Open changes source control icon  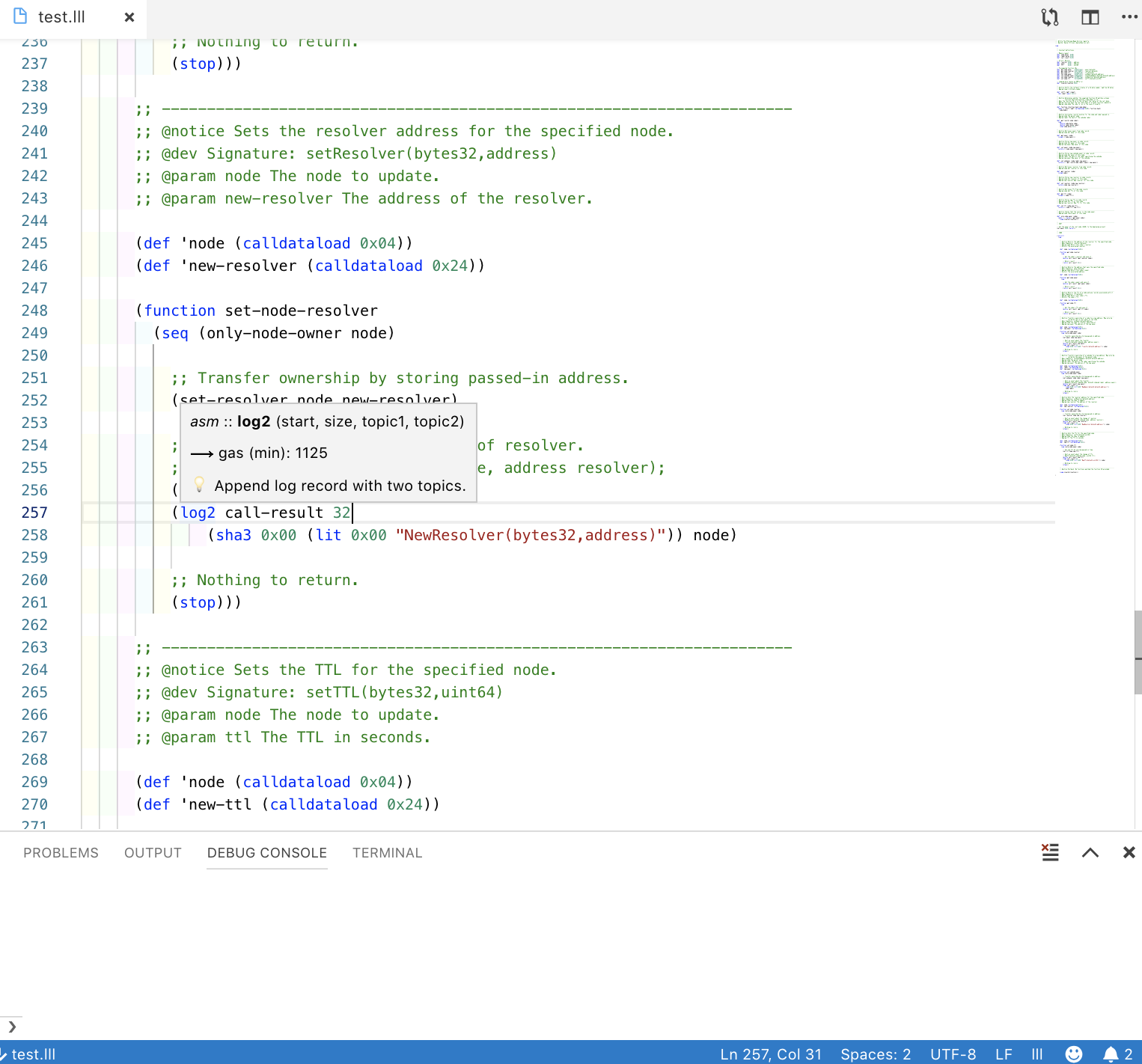click(1050, 17)
